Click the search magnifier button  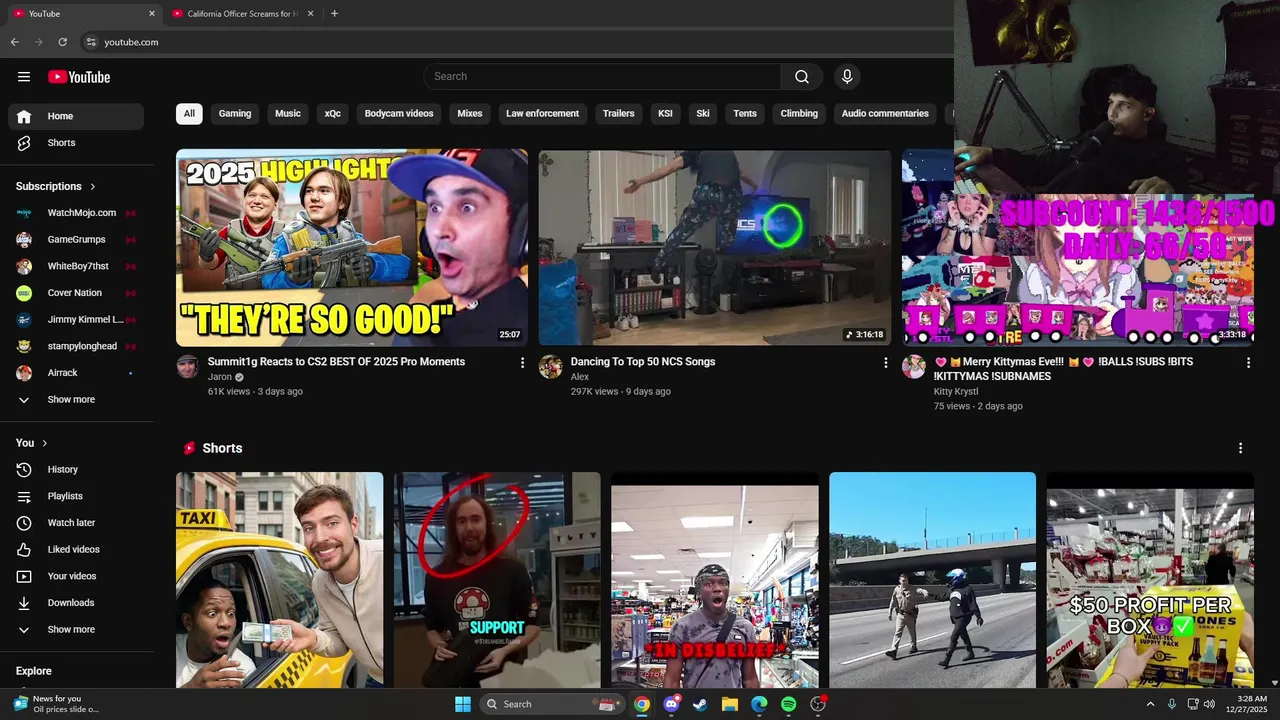[x=802, y=77]
